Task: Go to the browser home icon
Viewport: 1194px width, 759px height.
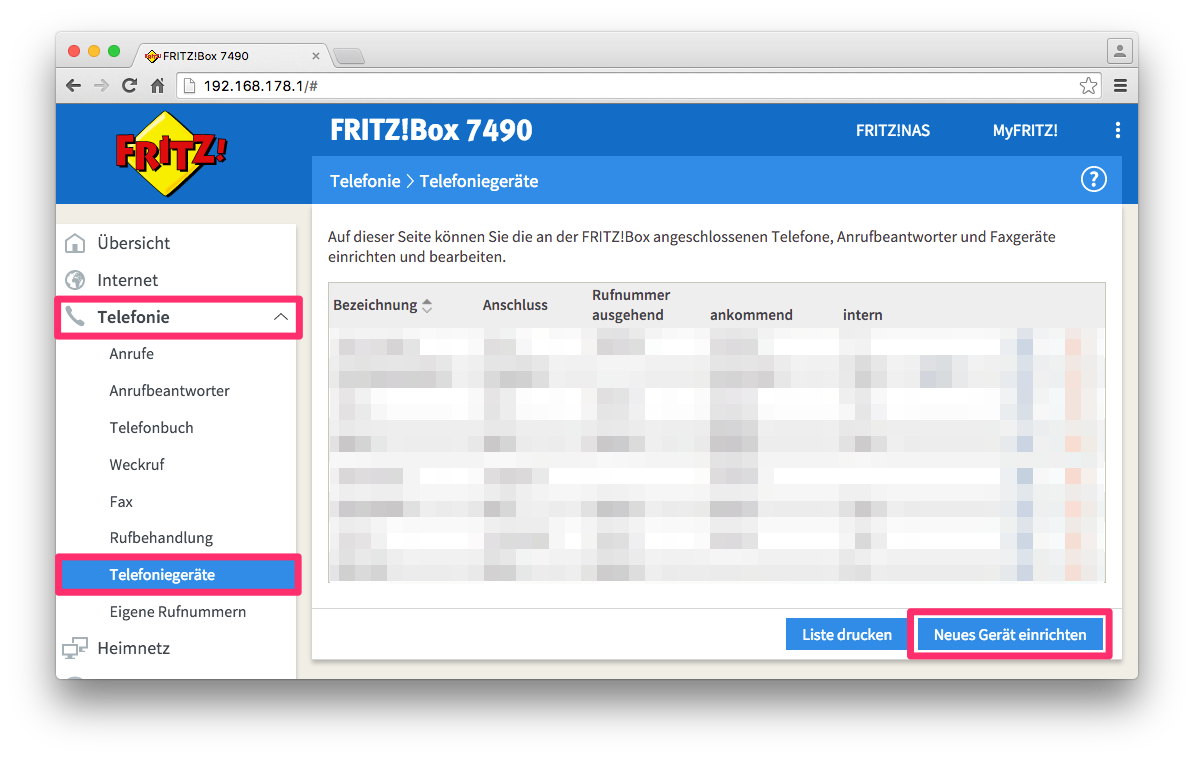Action: click(157, 85)
